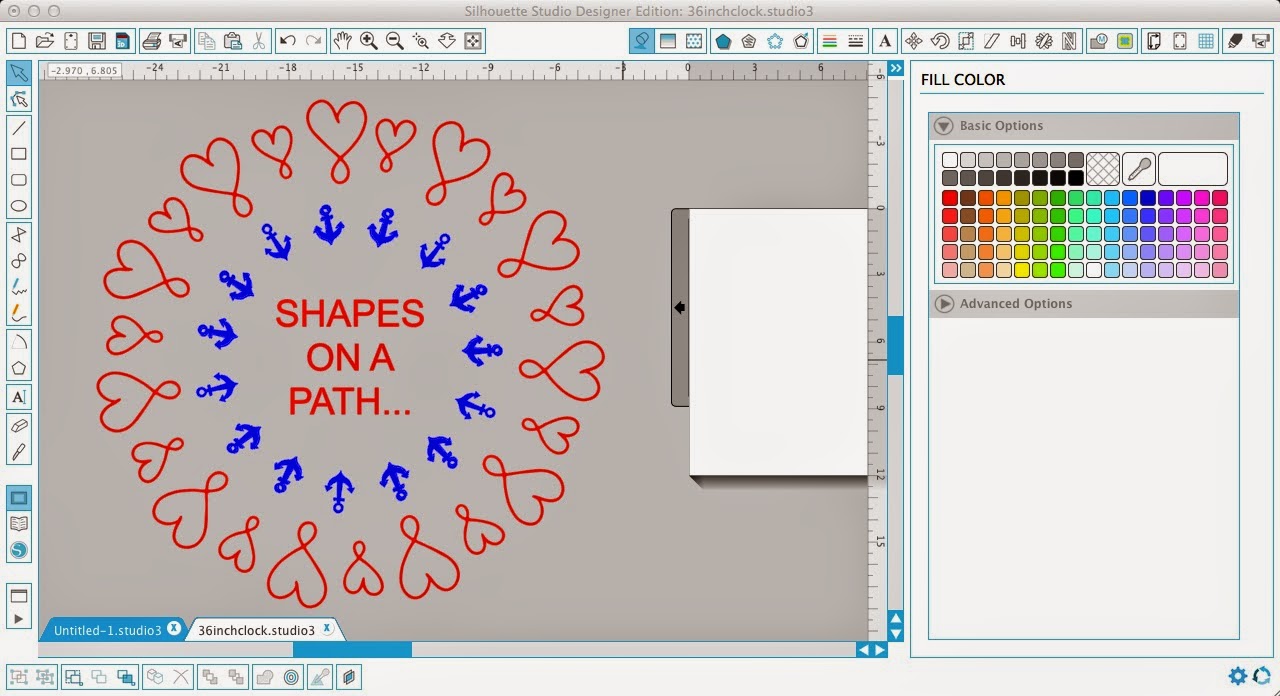Close the 36inchclock.studio3 tab
The image size is (1280, 696).
point(327,629)
